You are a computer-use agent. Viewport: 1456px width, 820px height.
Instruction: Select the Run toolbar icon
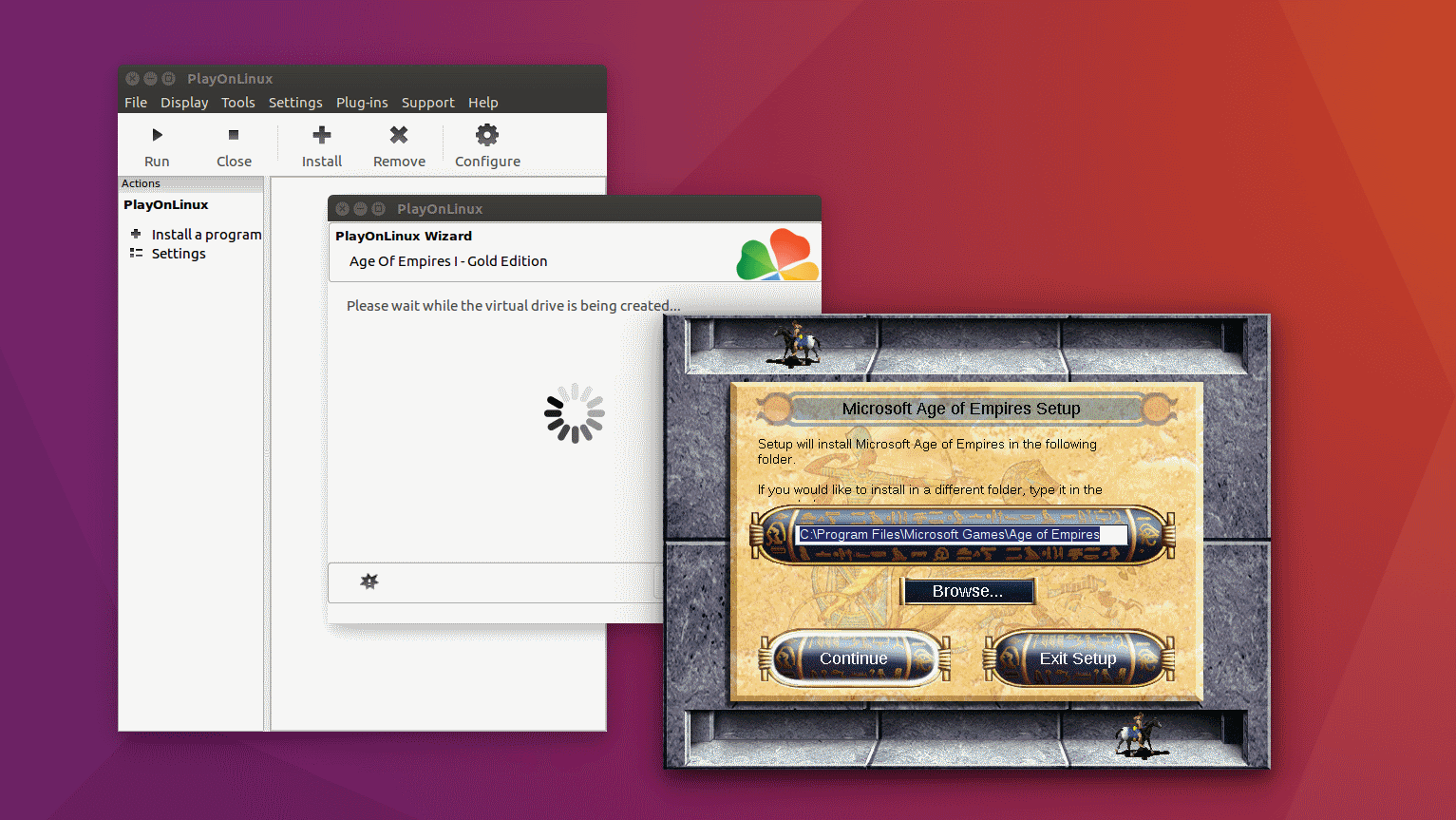pyautogui.click(x=156, y=134)
